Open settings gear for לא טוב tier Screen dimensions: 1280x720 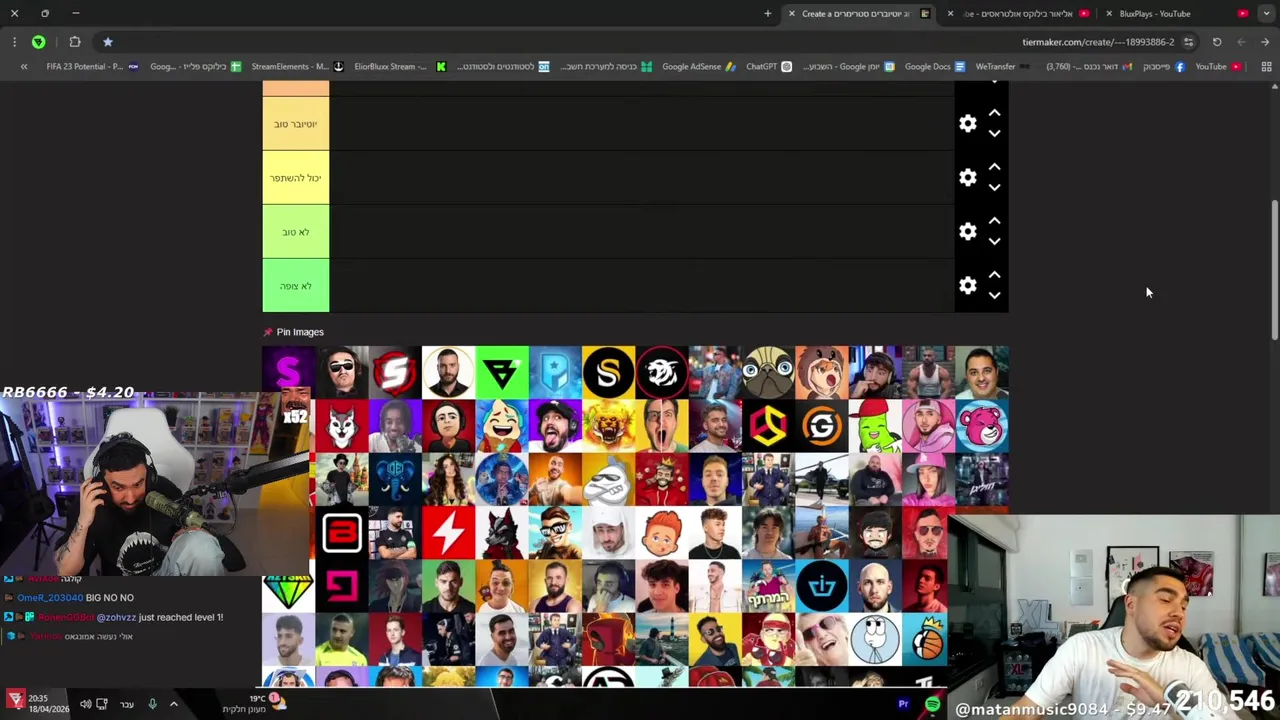click(967, 232)
